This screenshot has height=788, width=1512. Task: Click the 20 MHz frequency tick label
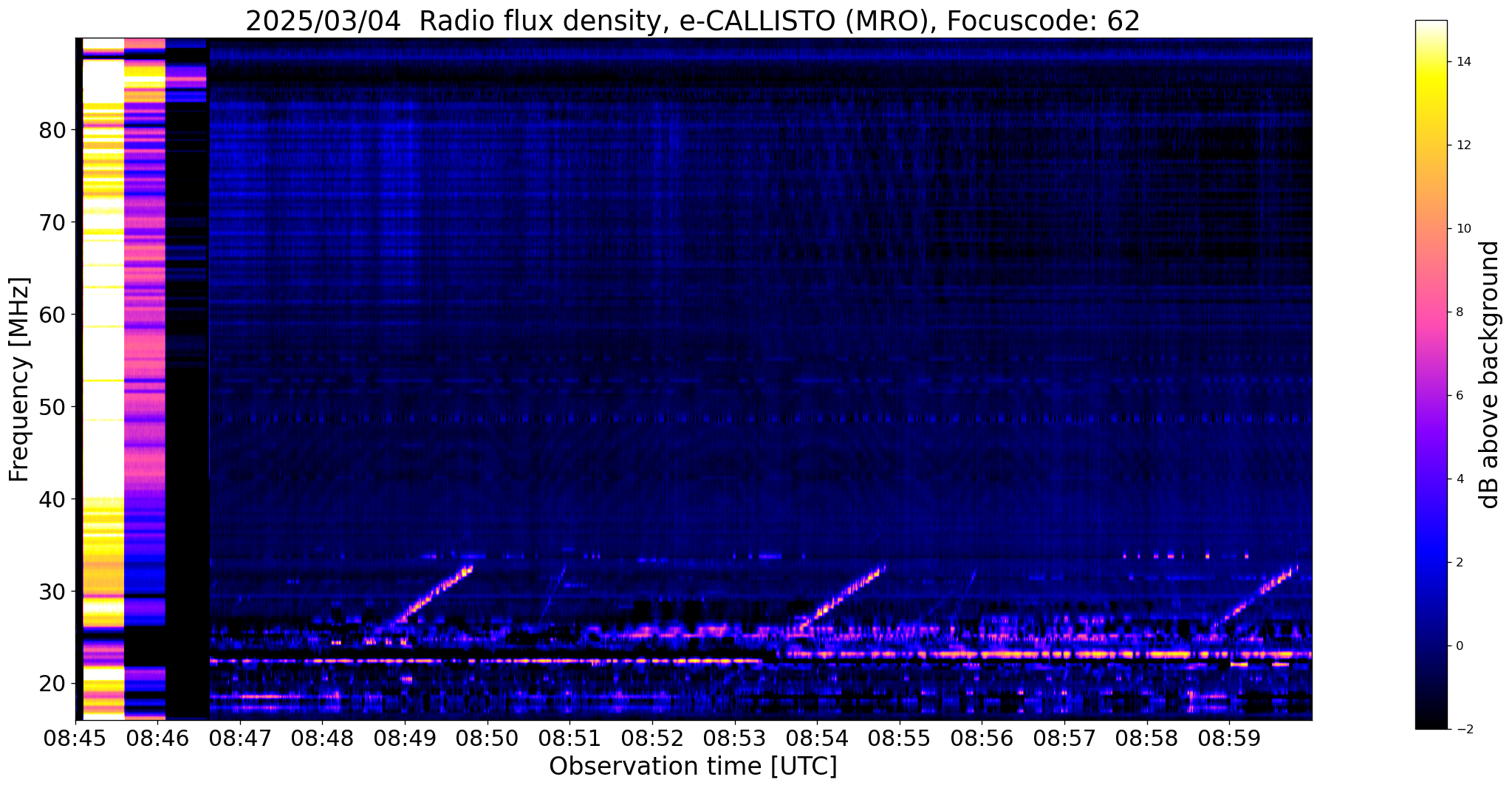(x=52, y=685)
